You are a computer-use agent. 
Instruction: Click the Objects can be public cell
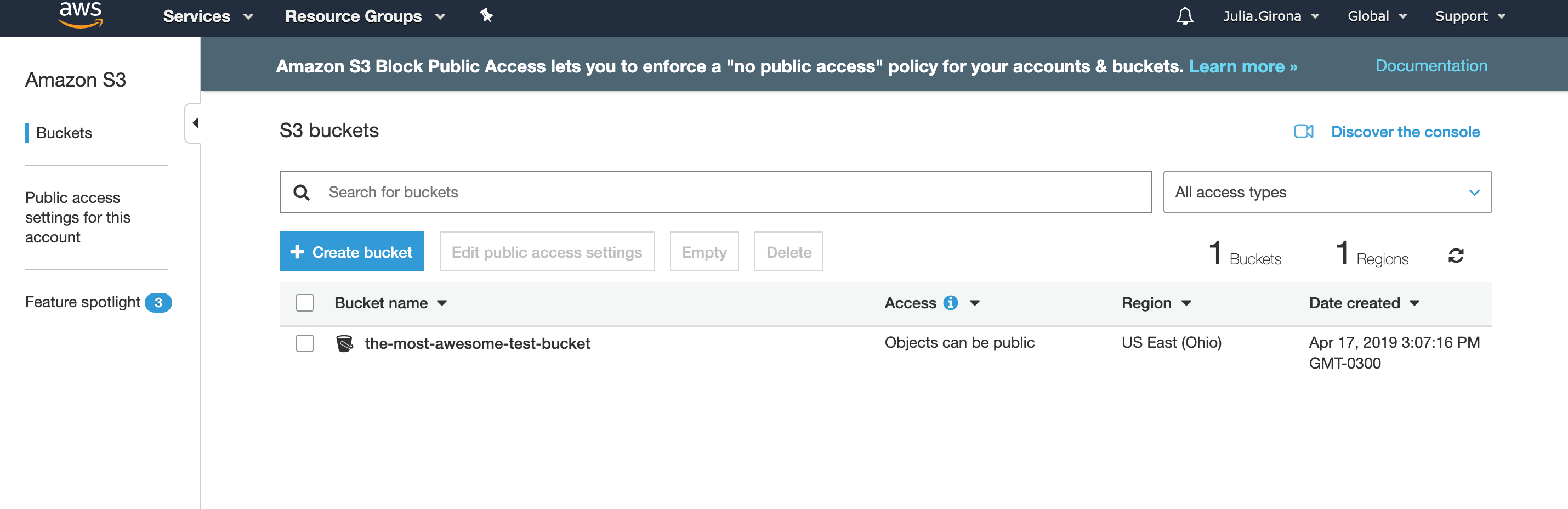click(959, 343)
